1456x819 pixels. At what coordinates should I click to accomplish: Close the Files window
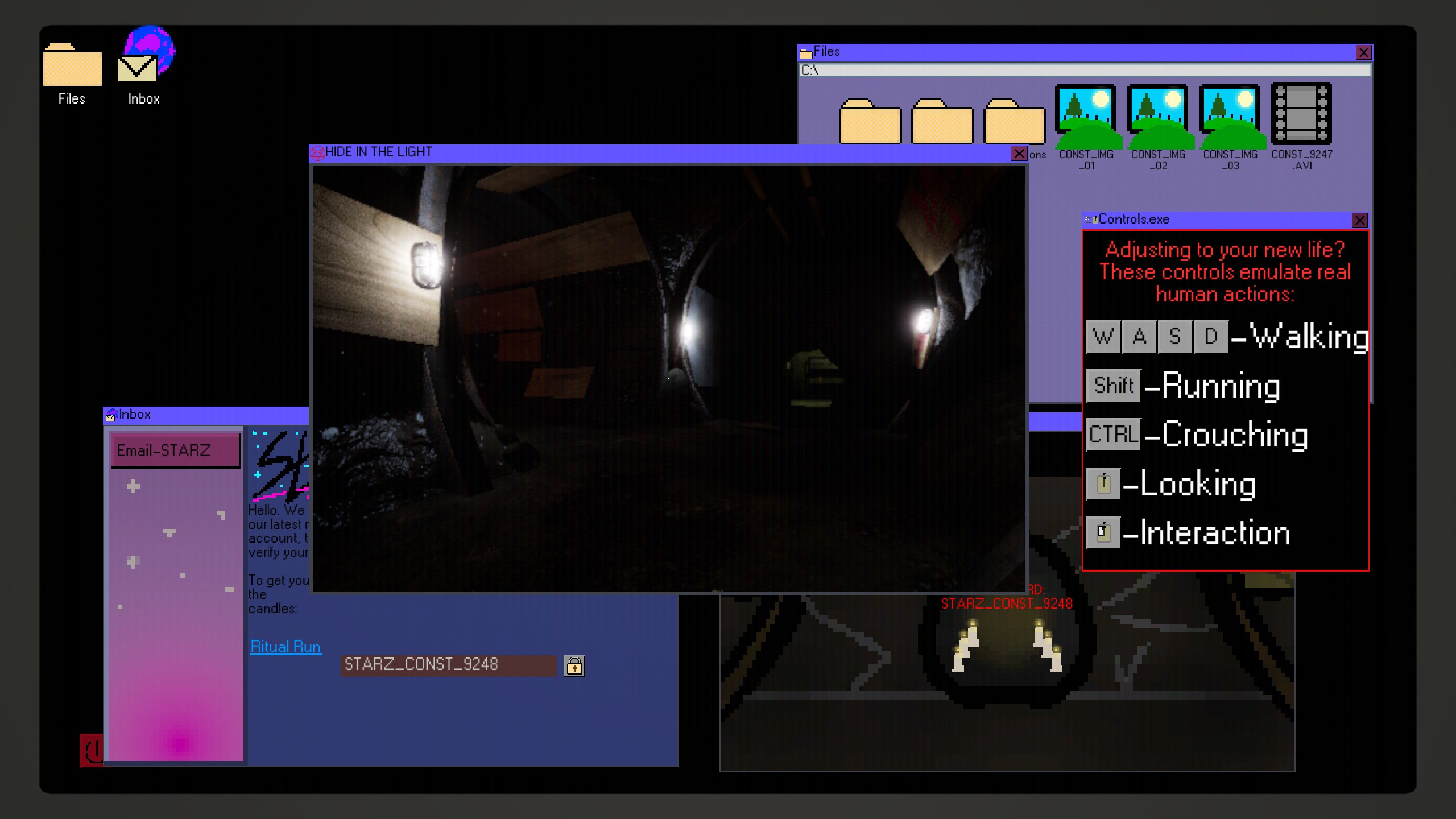point(1363,53)
